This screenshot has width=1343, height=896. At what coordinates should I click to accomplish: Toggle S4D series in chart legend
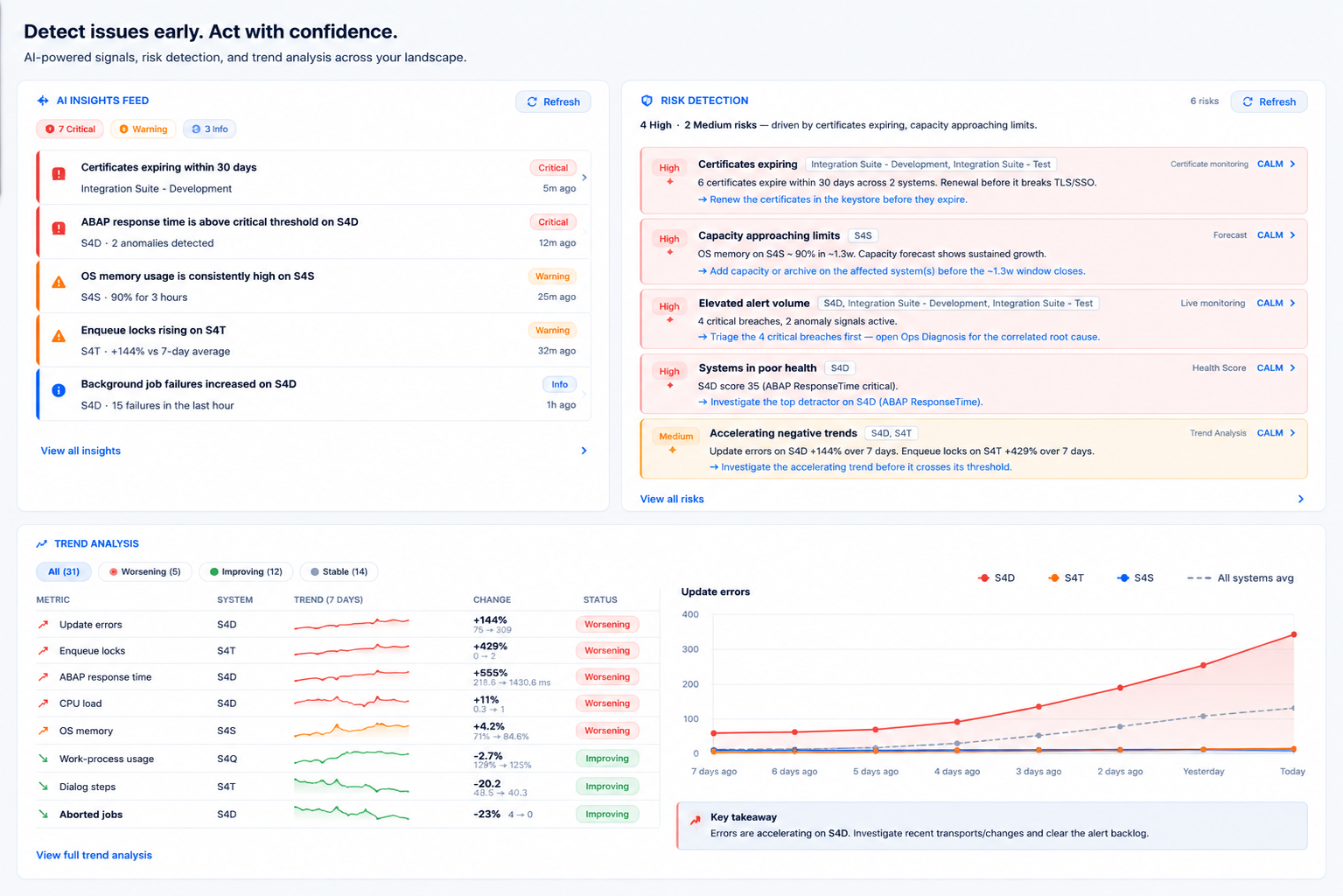[996, 577]
